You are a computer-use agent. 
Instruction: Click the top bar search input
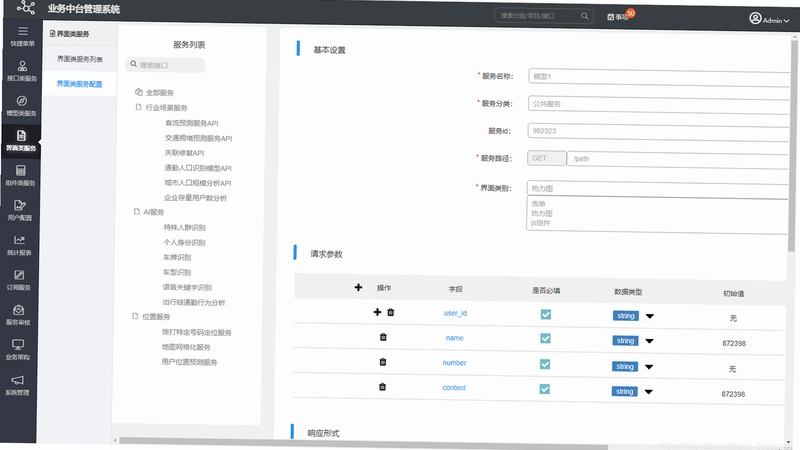(x=544, y=16)
